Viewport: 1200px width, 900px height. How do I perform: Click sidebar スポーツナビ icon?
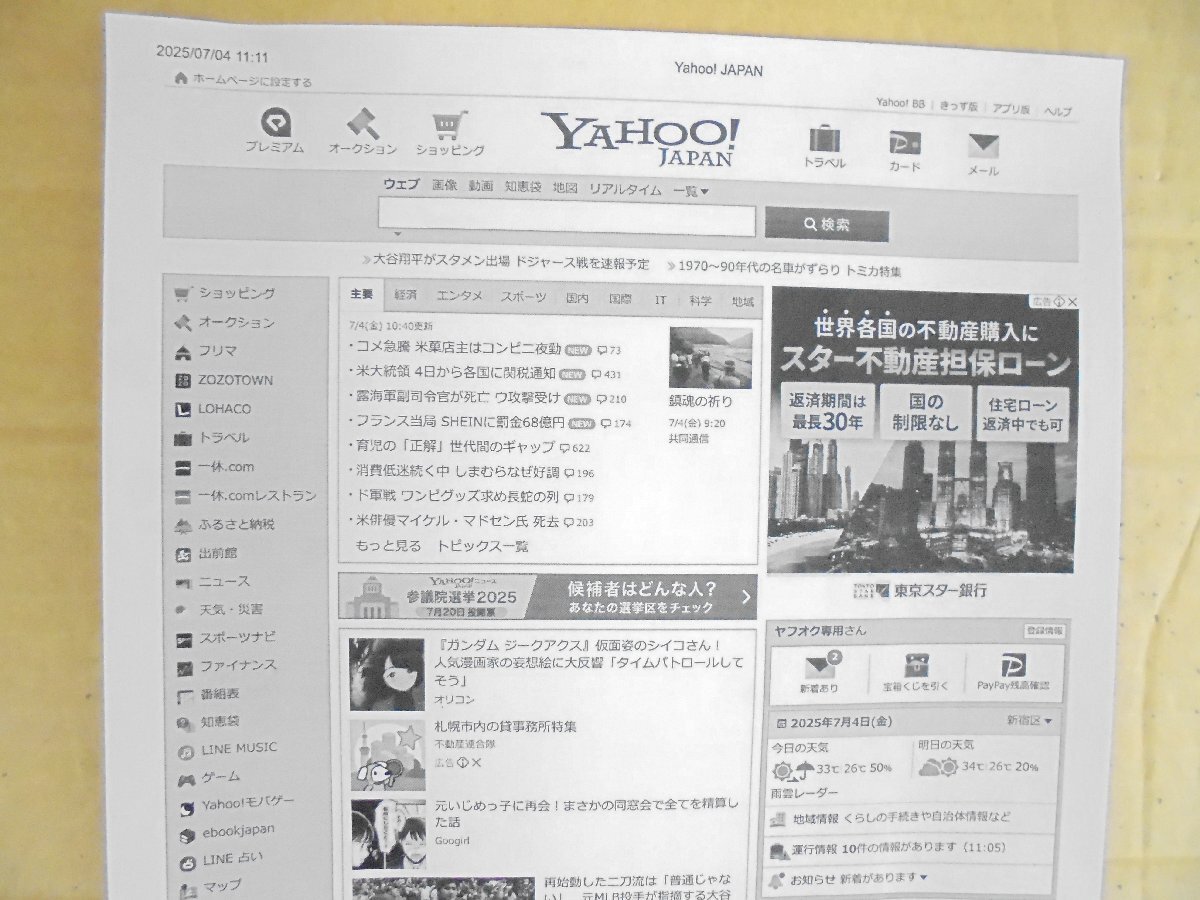pyautogui.click(x=184, y=639)
